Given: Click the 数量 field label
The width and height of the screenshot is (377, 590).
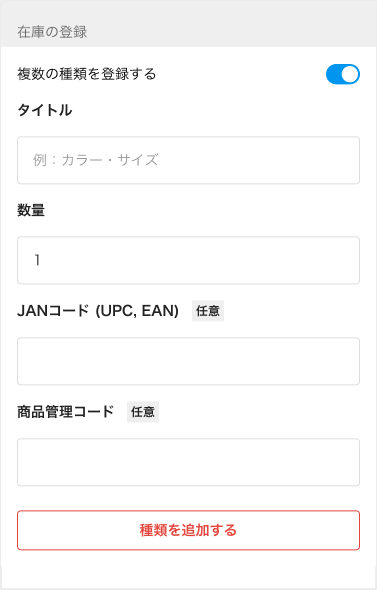Looking at the screenshot, I should coord(31,210).
